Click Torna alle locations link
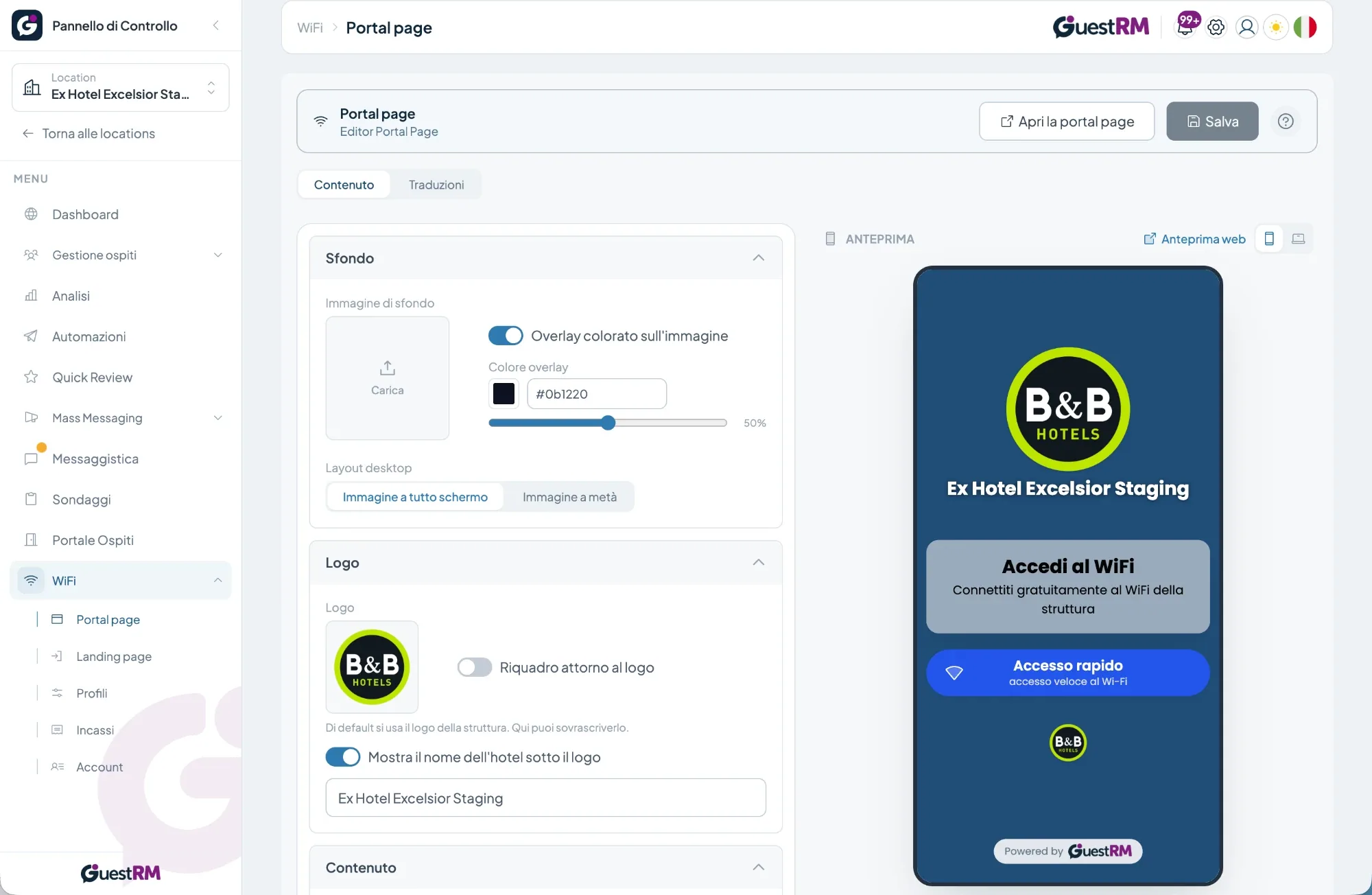Image resolution: width=1372 pixels, height=895 pixels. pyautogui.click(x=89, y=133)
